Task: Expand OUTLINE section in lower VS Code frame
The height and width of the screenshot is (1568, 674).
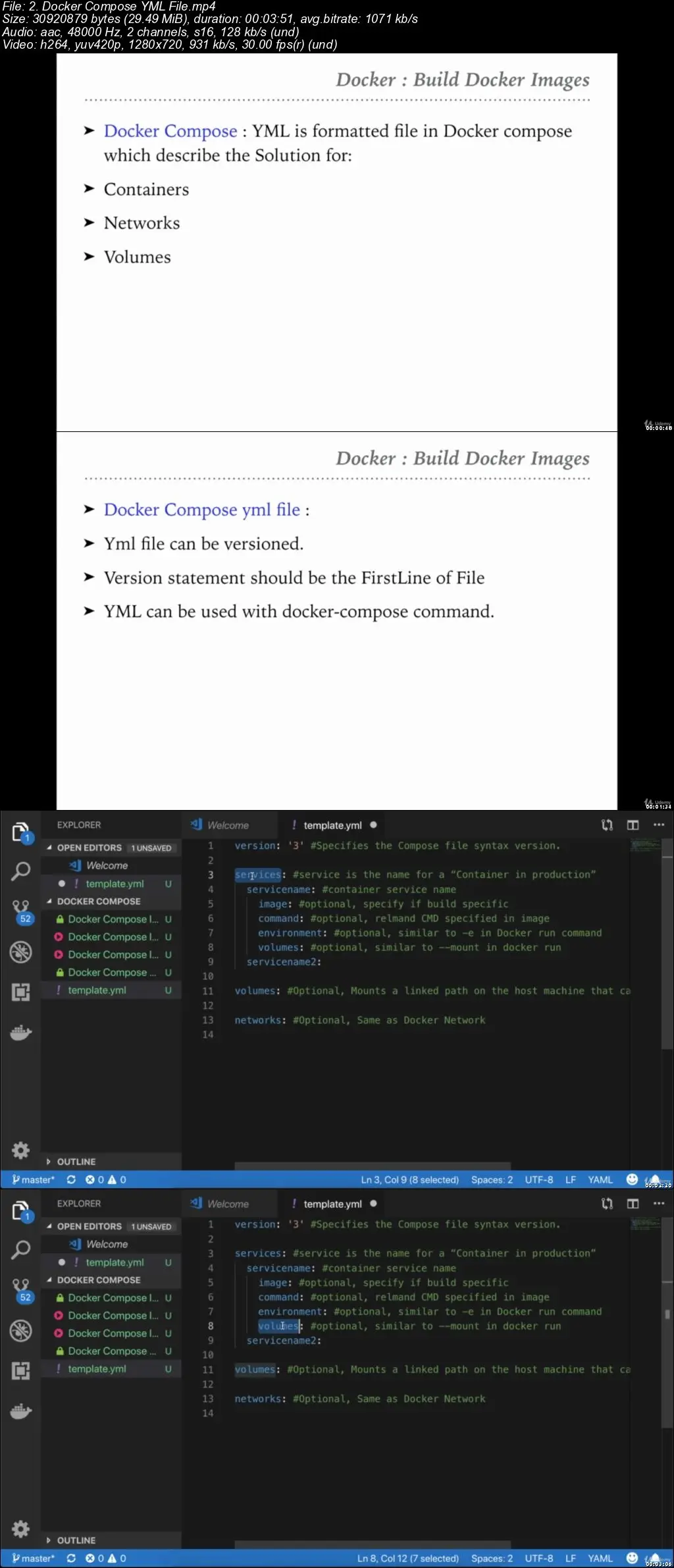Action: (x=111, y=1540)
